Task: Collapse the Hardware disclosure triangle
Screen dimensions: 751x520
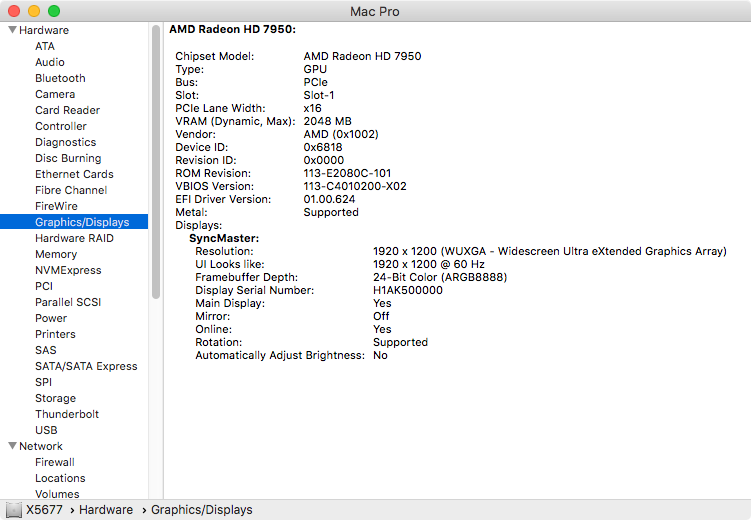Action: tap(12, 30)
